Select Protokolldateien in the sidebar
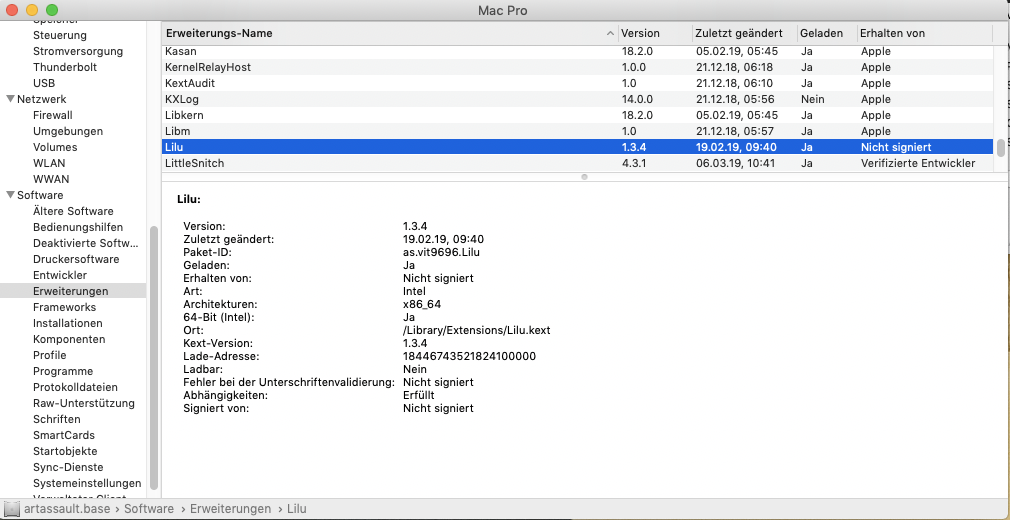This screenshot has width=1010, height=520. 75,387
